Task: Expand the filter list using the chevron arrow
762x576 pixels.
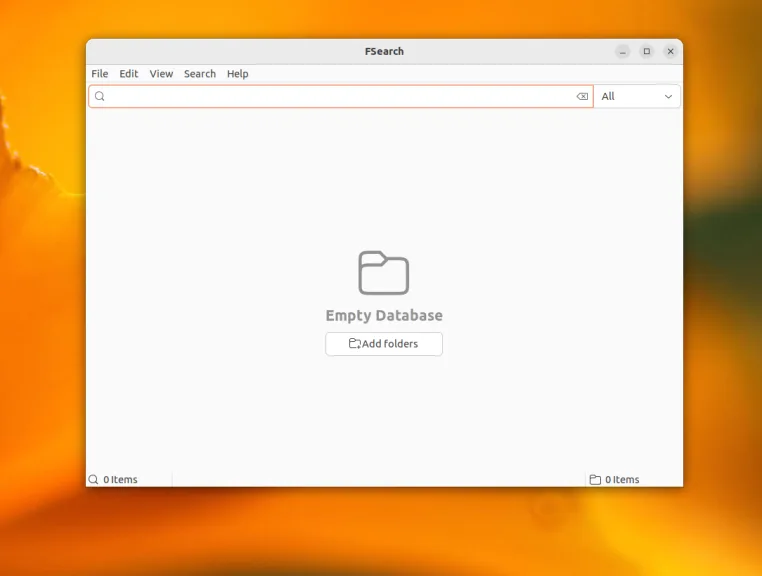Action: pos(669,97)
